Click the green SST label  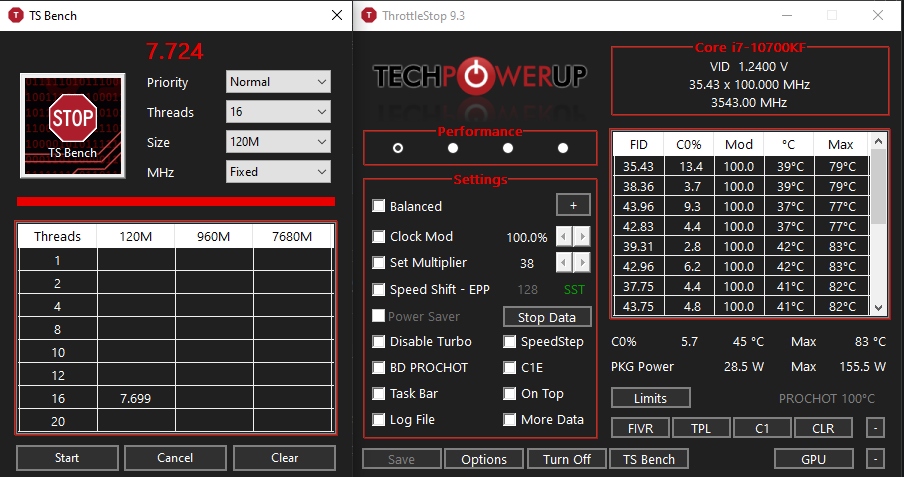tap(574, 290)
